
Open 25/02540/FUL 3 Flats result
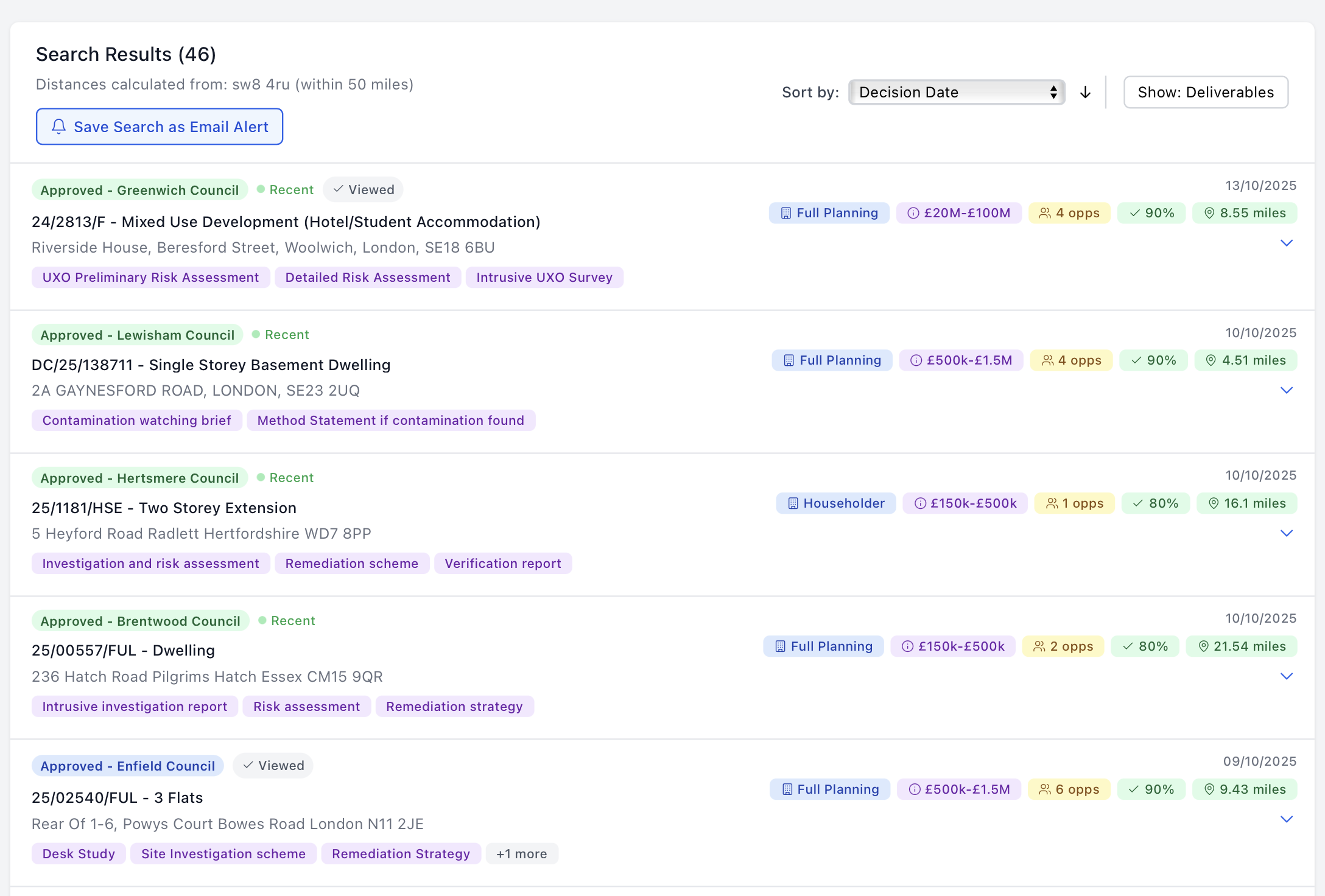point(118,798)
